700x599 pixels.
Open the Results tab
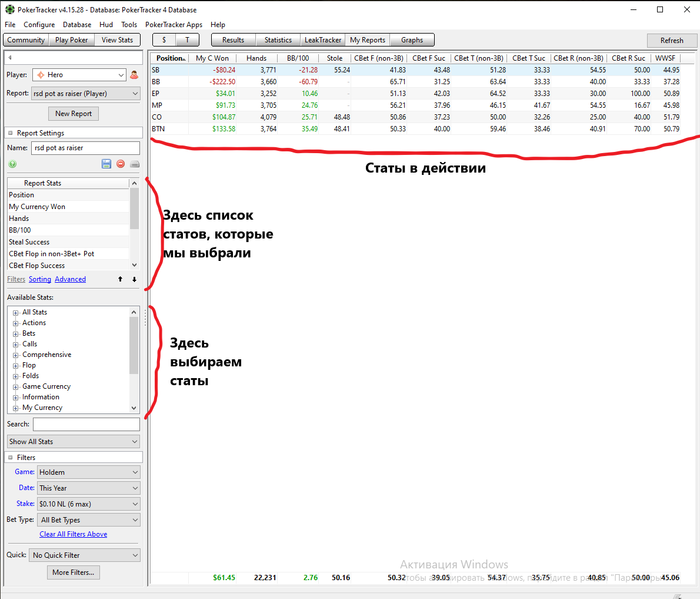click(x=233, y=40)
